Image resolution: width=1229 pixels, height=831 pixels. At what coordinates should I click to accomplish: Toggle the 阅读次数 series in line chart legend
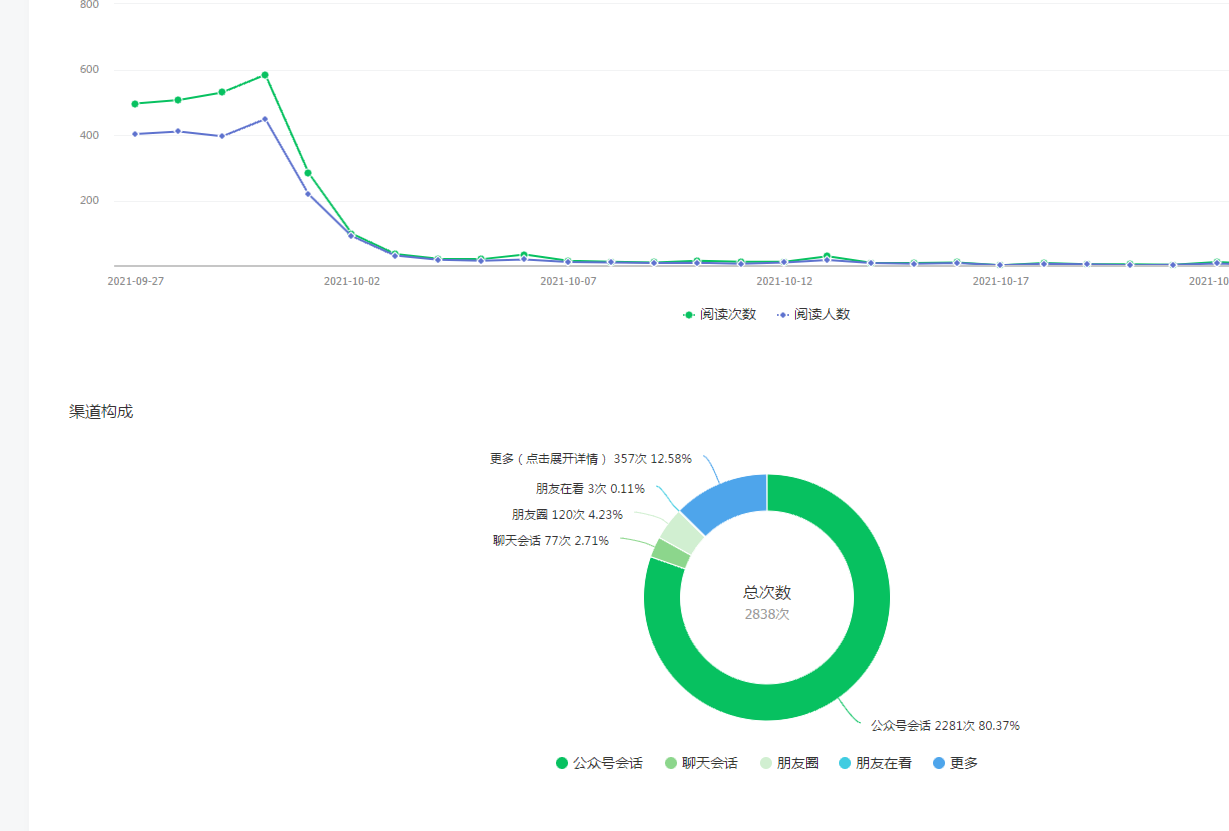(x=719, y=314)
